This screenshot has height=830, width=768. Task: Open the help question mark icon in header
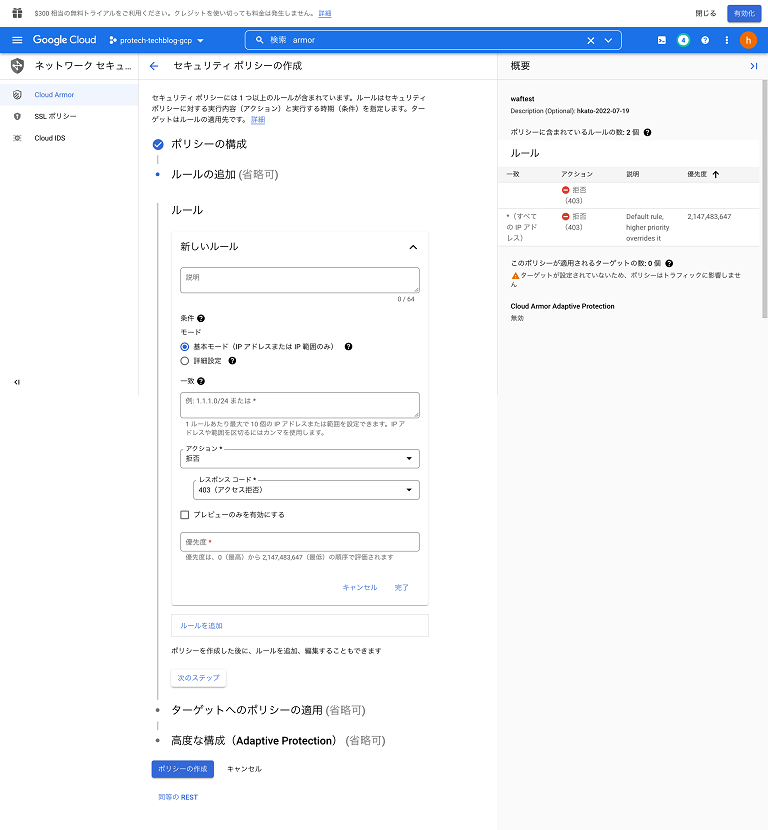[705, 40]
